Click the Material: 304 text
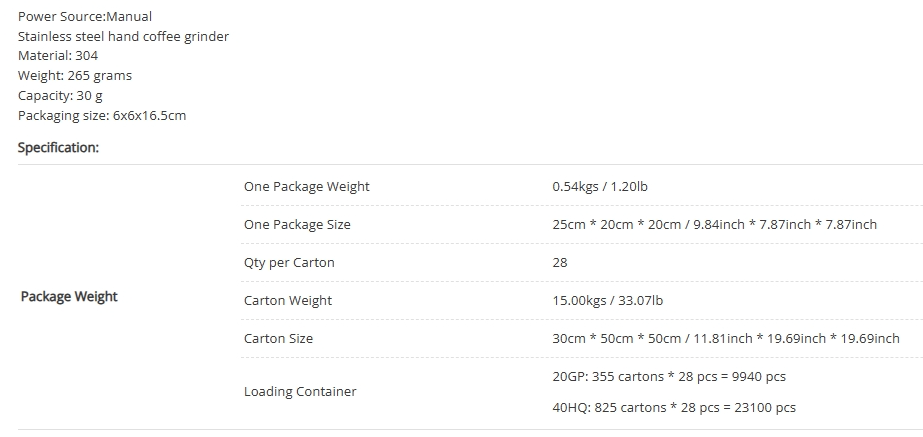 (58, 55)
